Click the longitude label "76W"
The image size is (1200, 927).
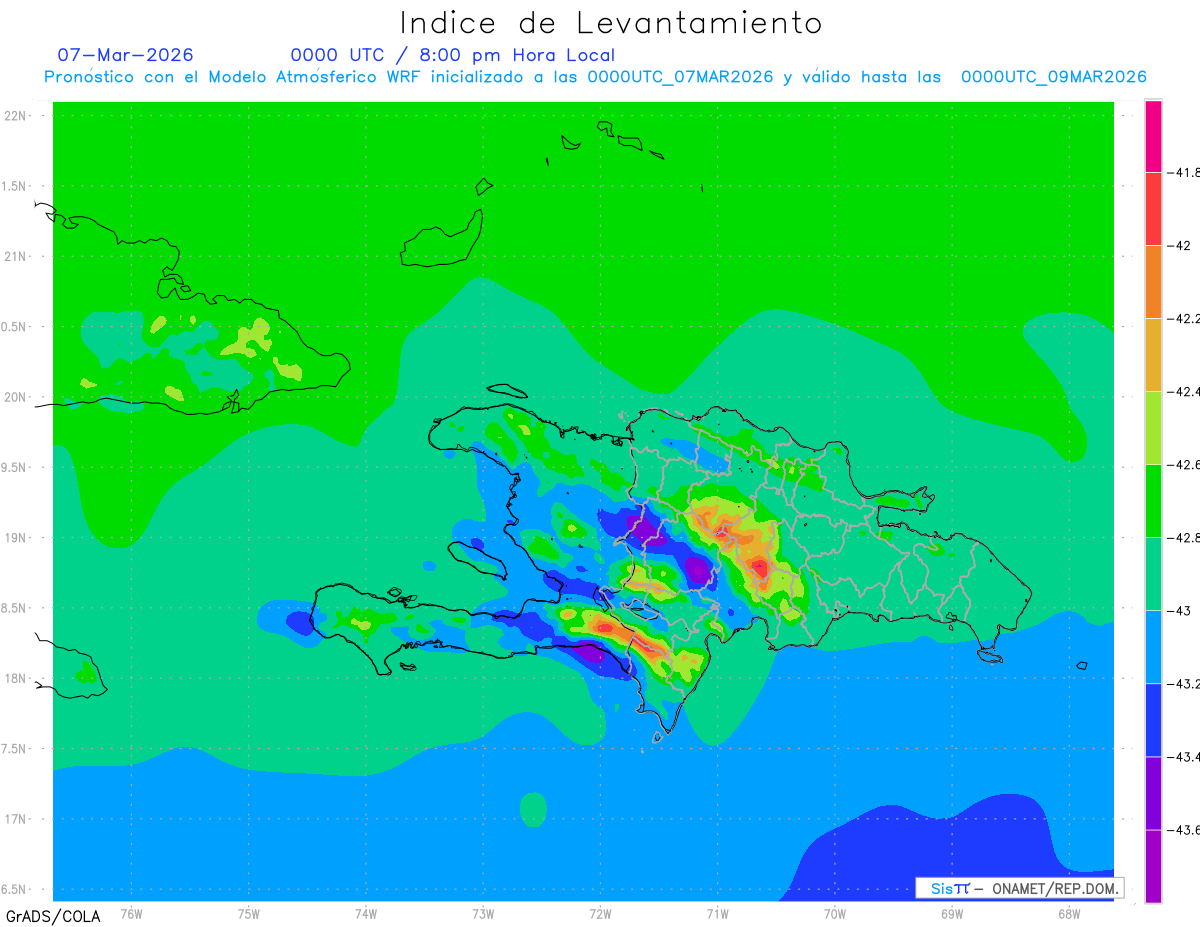131,914
